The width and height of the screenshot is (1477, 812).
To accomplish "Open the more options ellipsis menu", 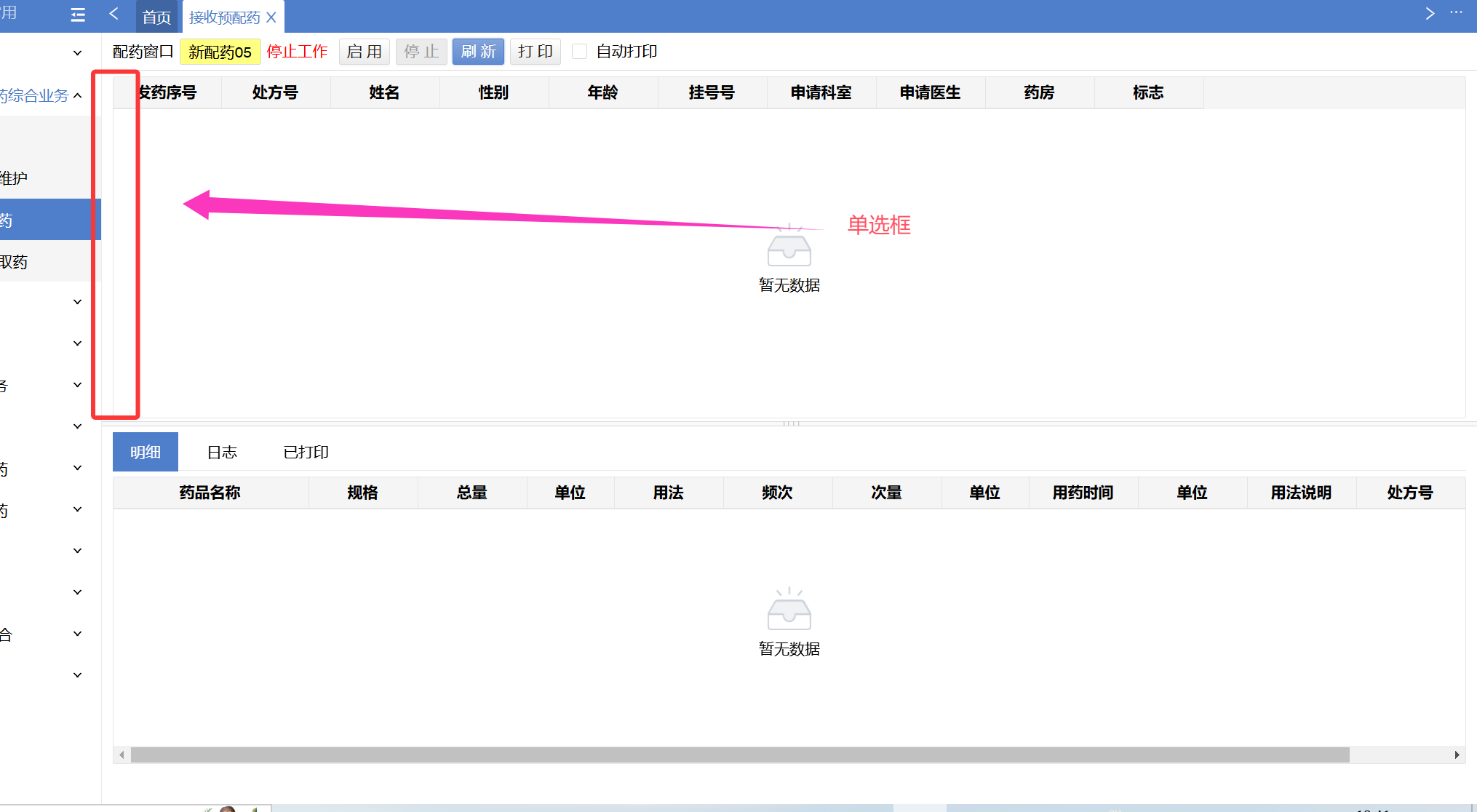I will (1456, 12).
